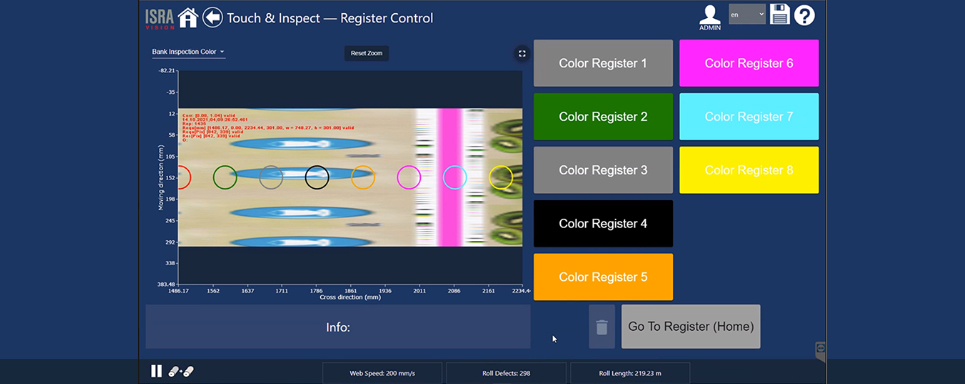Click the cyan circle marker on image
The image size is (965, 384).
click(x=455, y=177)
